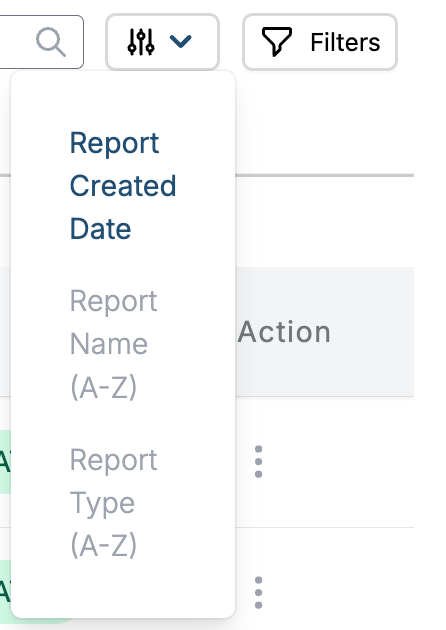Click the green status badge in first row
Image resolution: width=446 pixels, height=630 pixels.
[x=5, y=461]
